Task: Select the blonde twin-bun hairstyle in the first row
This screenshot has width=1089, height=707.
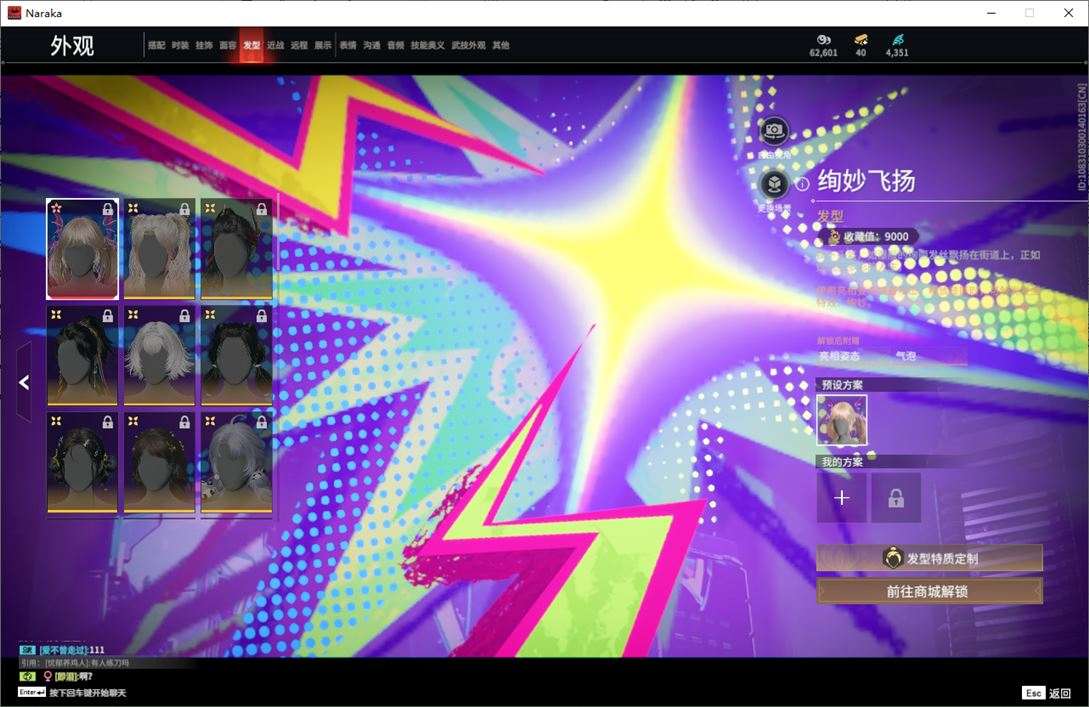Action: pos(159,249)
